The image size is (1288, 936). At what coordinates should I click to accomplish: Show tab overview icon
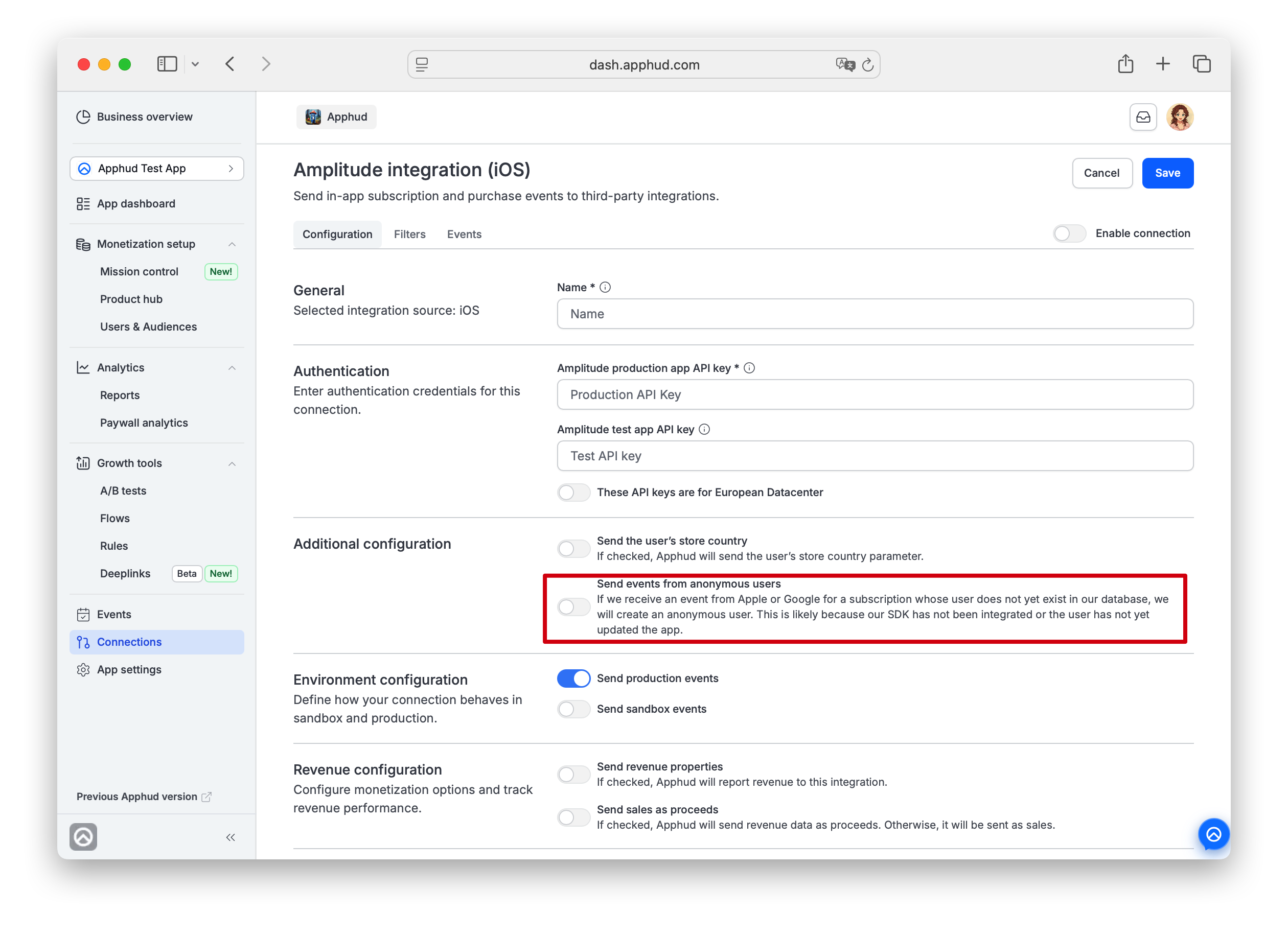[1202, 63]
